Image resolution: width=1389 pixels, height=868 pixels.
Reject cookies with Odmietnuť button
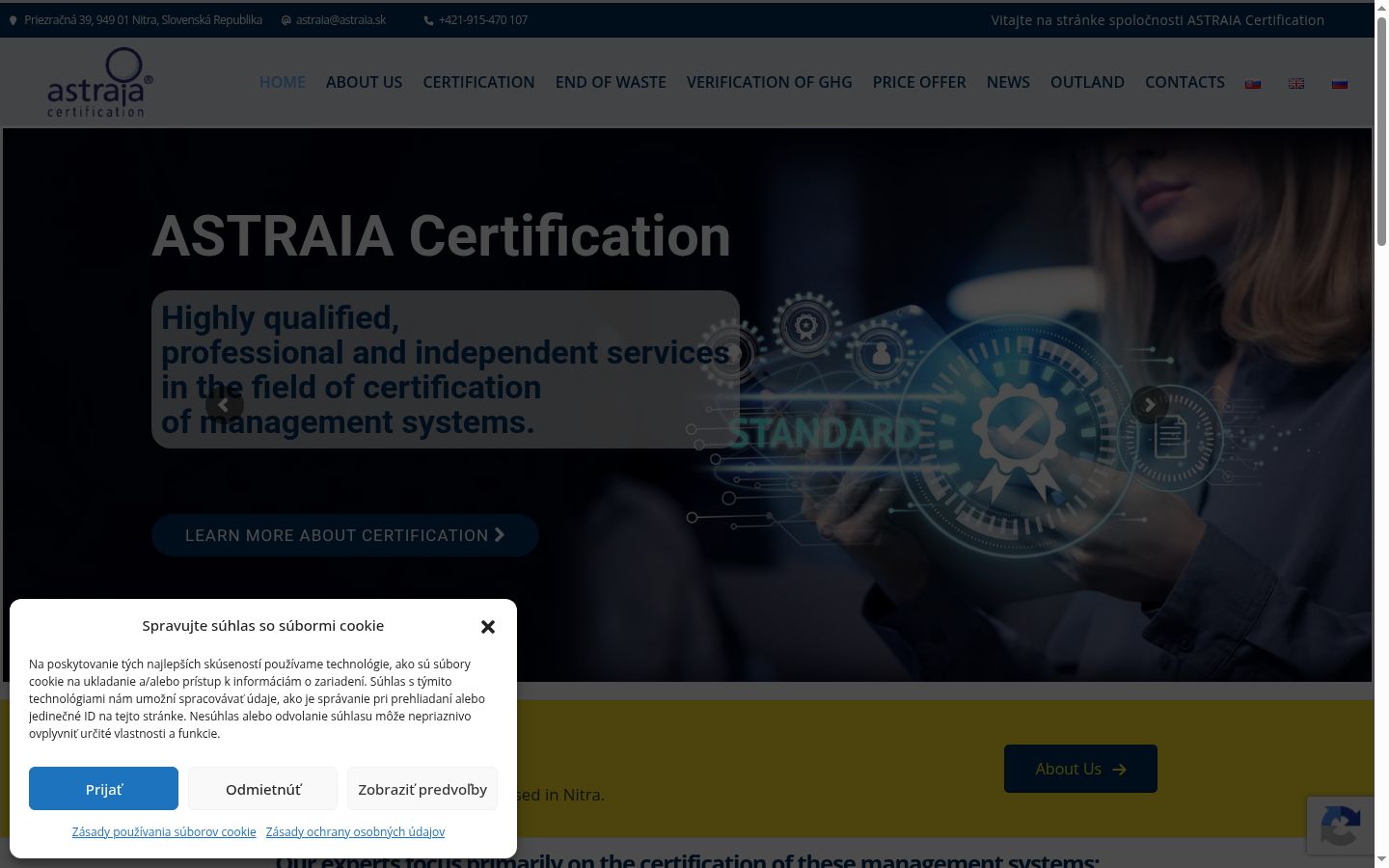point(263,789)
